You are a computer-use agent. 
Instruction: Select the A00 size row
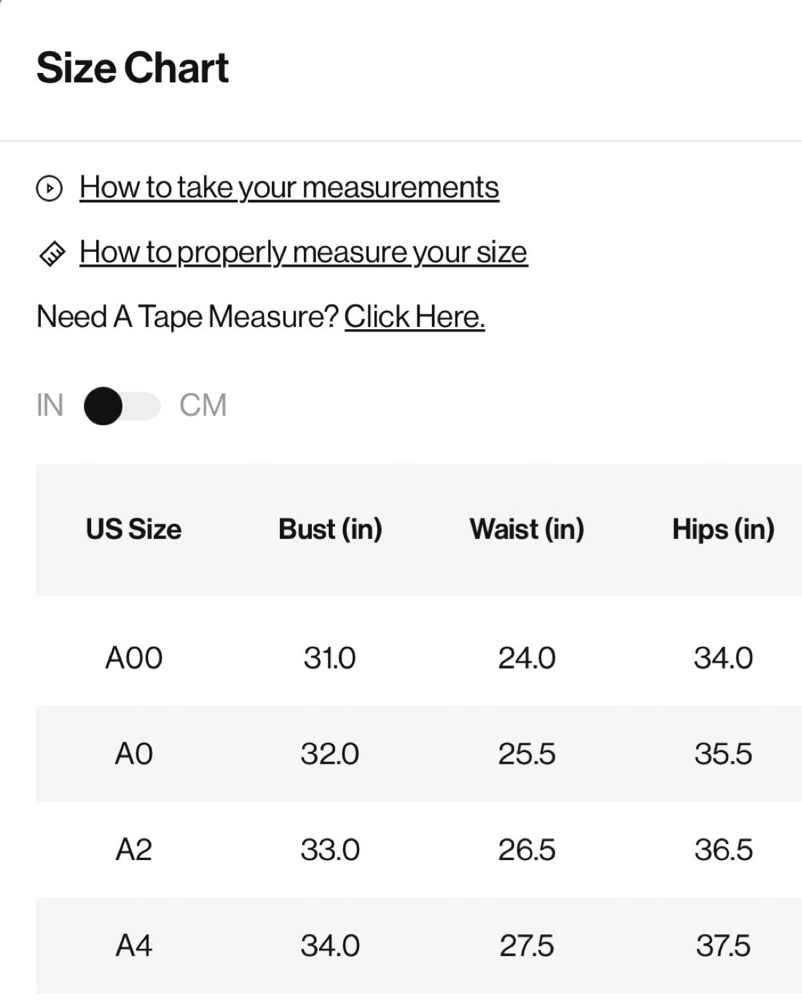tap(134, 658)
